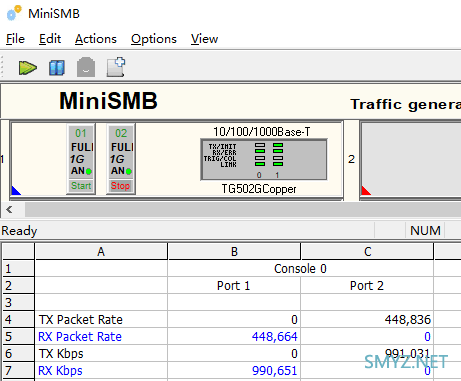Viewport: 461px width, 381px height.
Task: Click the green Start transmit arrow icon
Action: pos(28,68)
